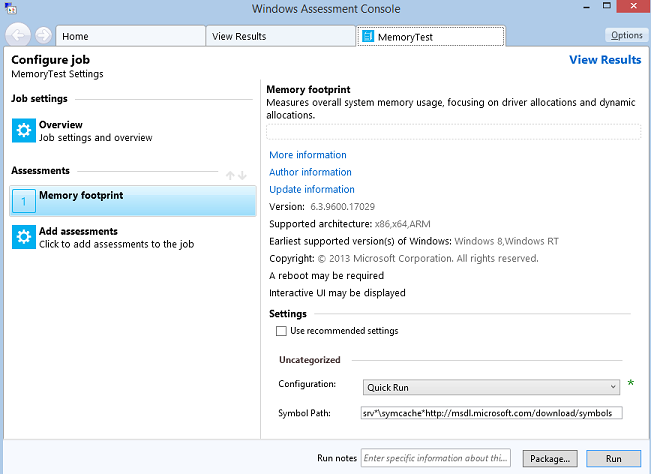
Task: Open the More information link
Action: click(308, 155)
